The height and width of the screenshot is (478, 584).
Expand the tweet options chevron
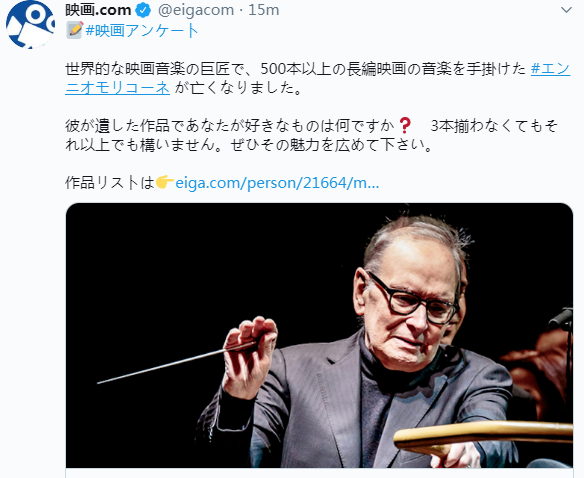566,10
